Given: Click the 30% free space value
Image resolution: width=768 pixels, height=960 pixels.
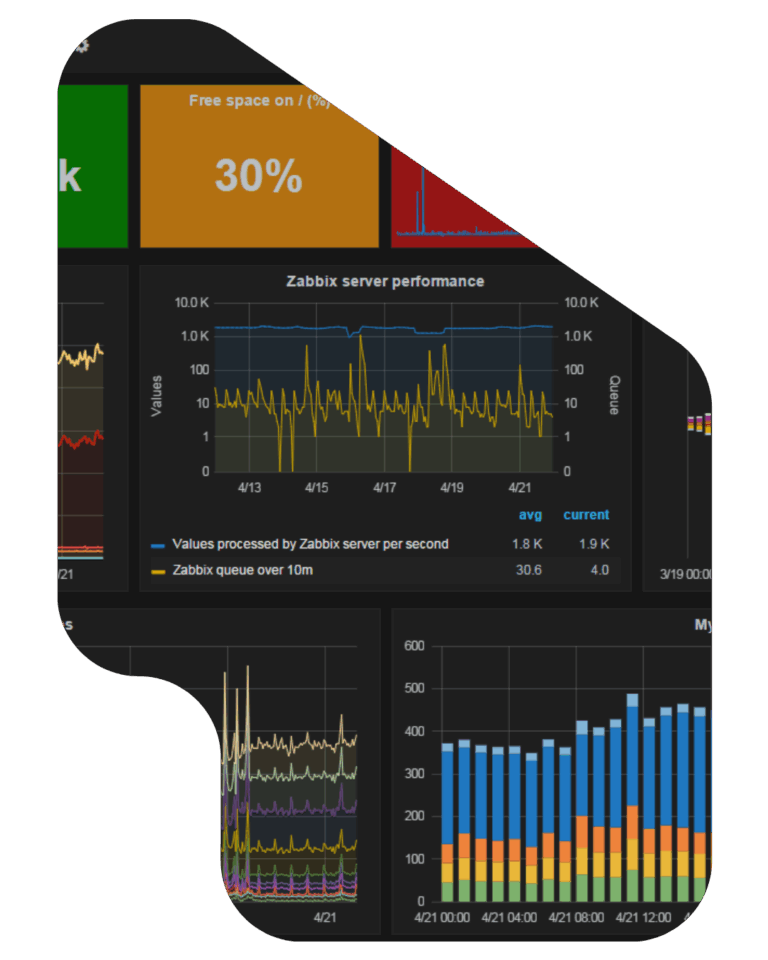Looking at the screenshot, I should point(258,177).
